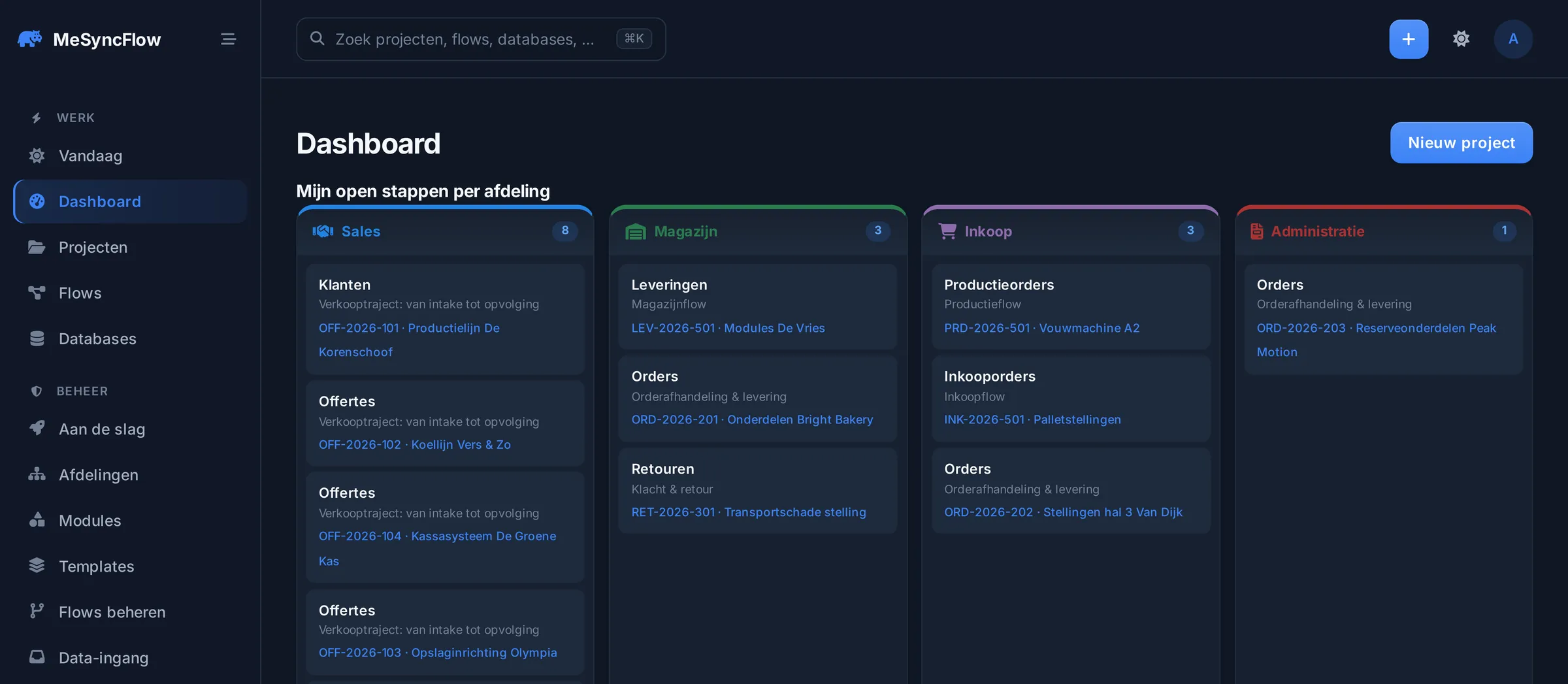1568x684 pixels.
Task: Click the Projecten folder icon
Action: [37, 247]
